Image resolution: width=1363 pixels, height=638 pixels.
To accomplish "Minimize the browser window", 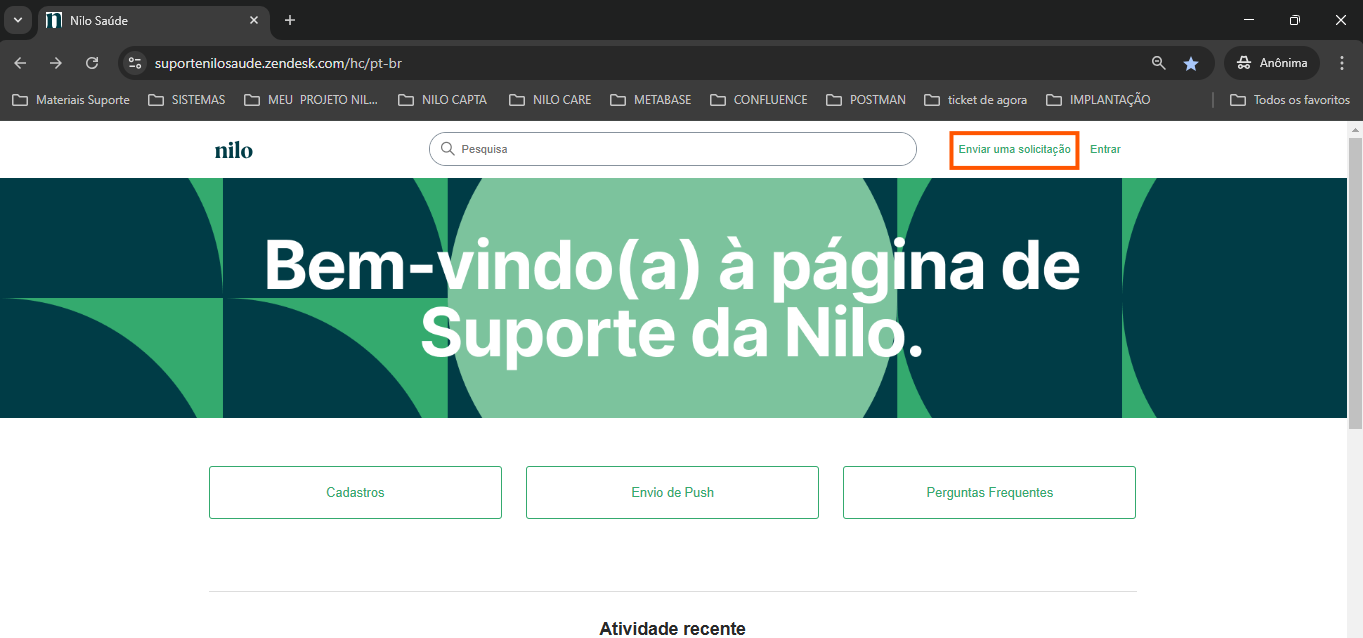I will coord(1249,20).
